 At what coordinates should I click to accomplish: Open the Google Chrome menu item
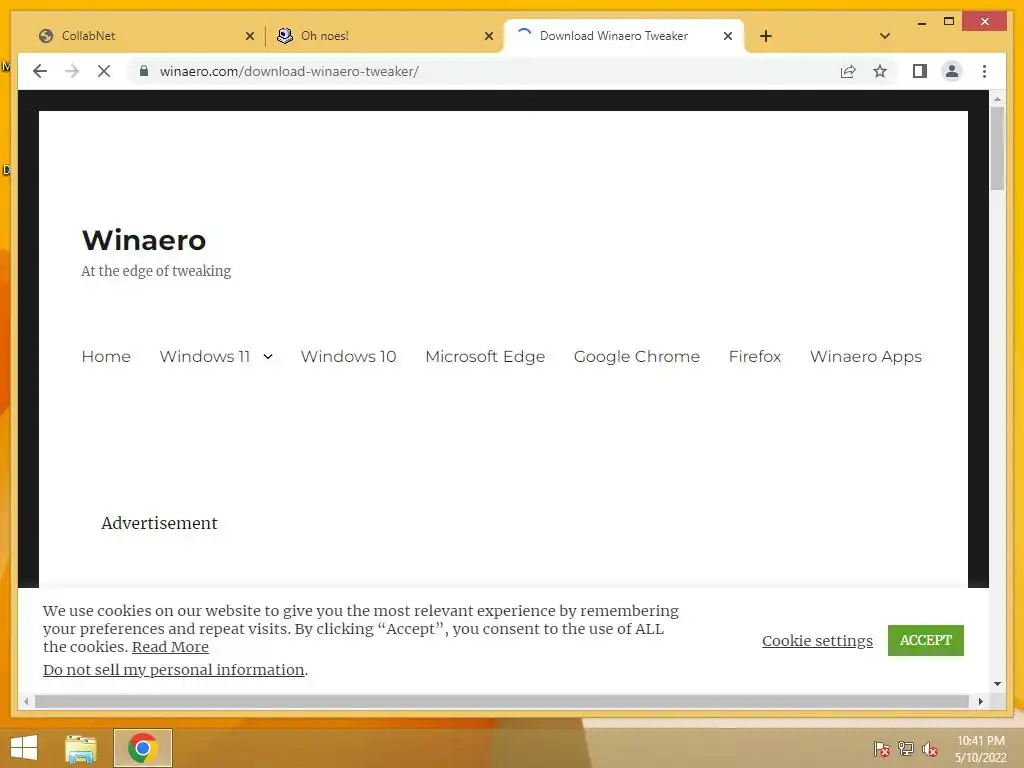(x=637, y=357)
